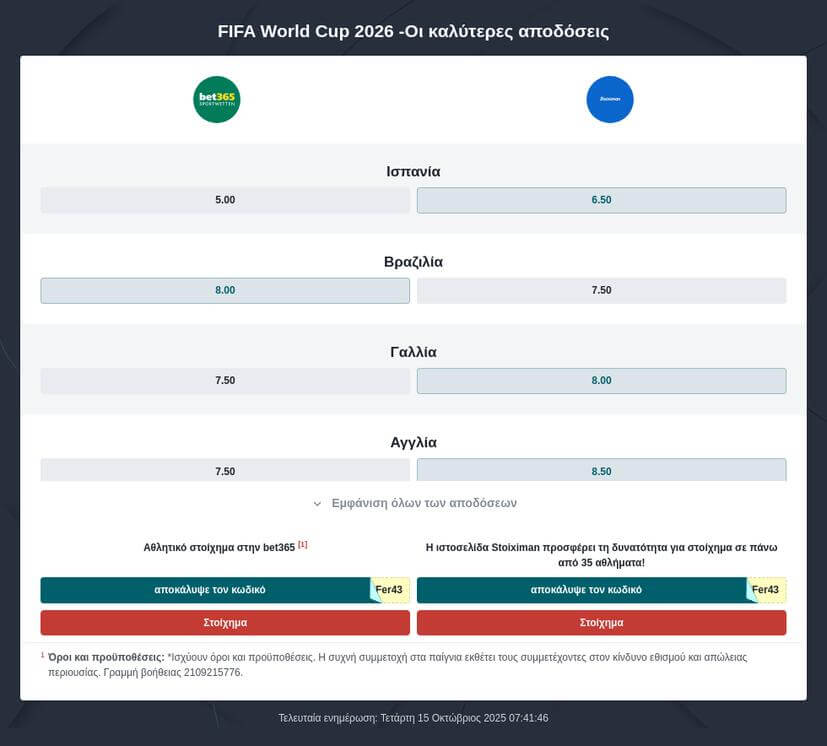Choose Γαλλία odds 7.50 at bet365
This screenshot has width=827, height=746.
click(225, 381)
